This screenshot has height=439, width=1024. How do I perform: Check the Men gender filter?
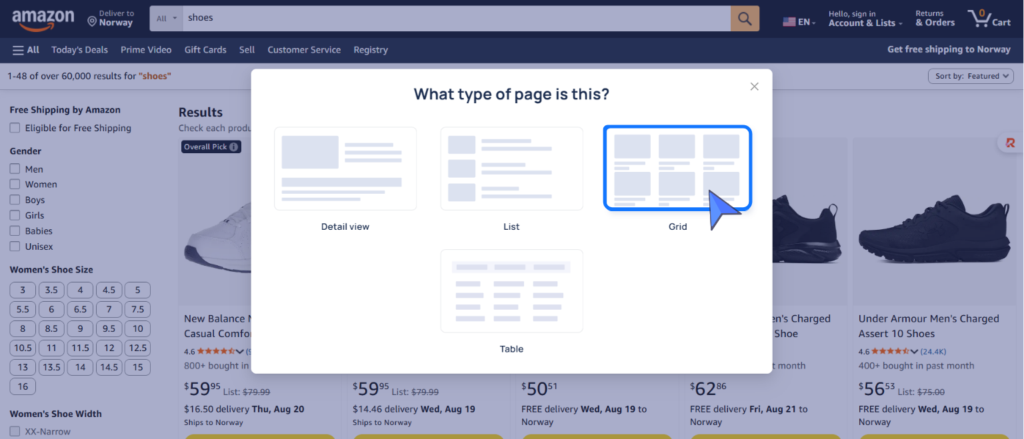[14, 169]
